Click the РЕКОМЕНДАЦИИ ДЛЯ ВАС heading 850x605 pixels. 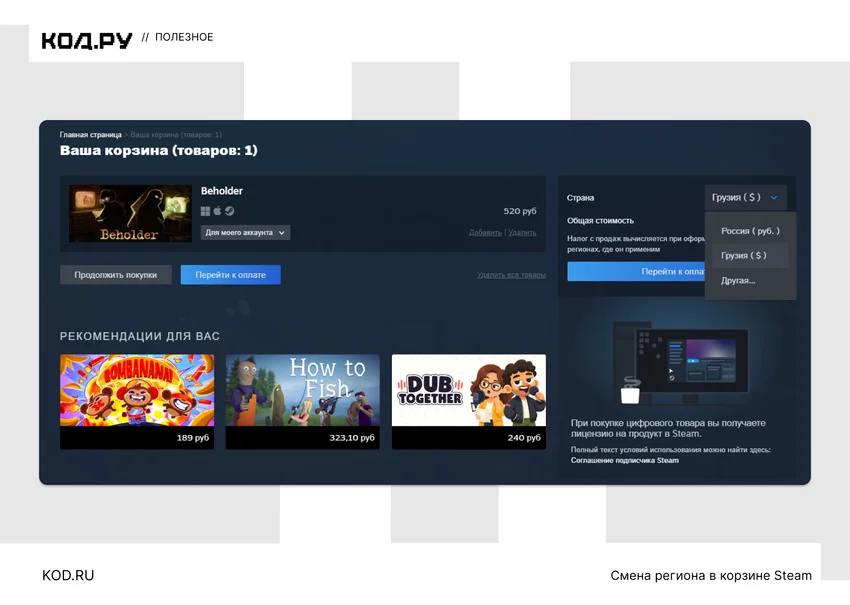pyautogui.click(x=140, y=336)
